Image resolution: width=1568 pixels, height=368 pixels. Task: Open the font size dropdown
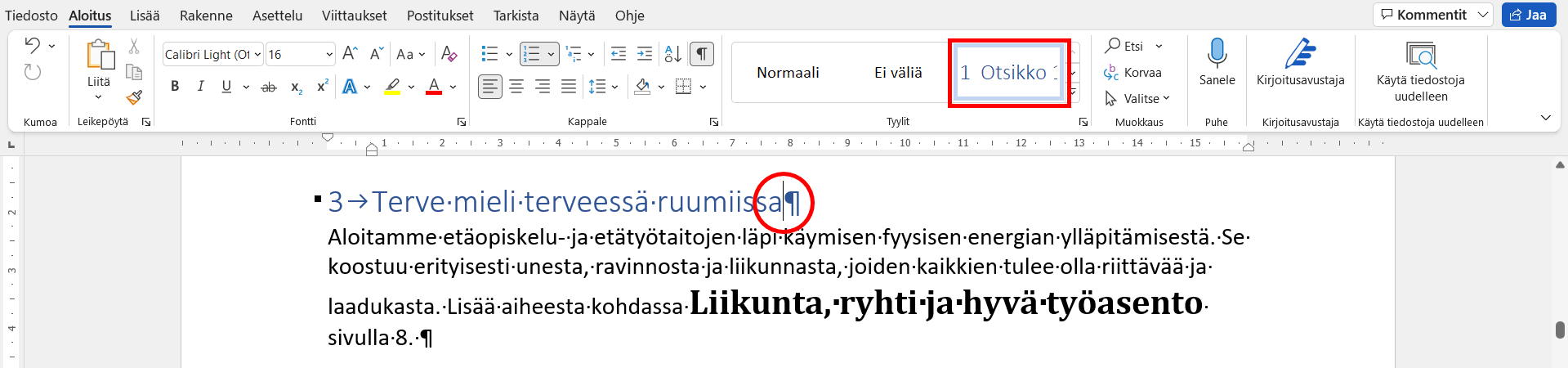(329, 54)
